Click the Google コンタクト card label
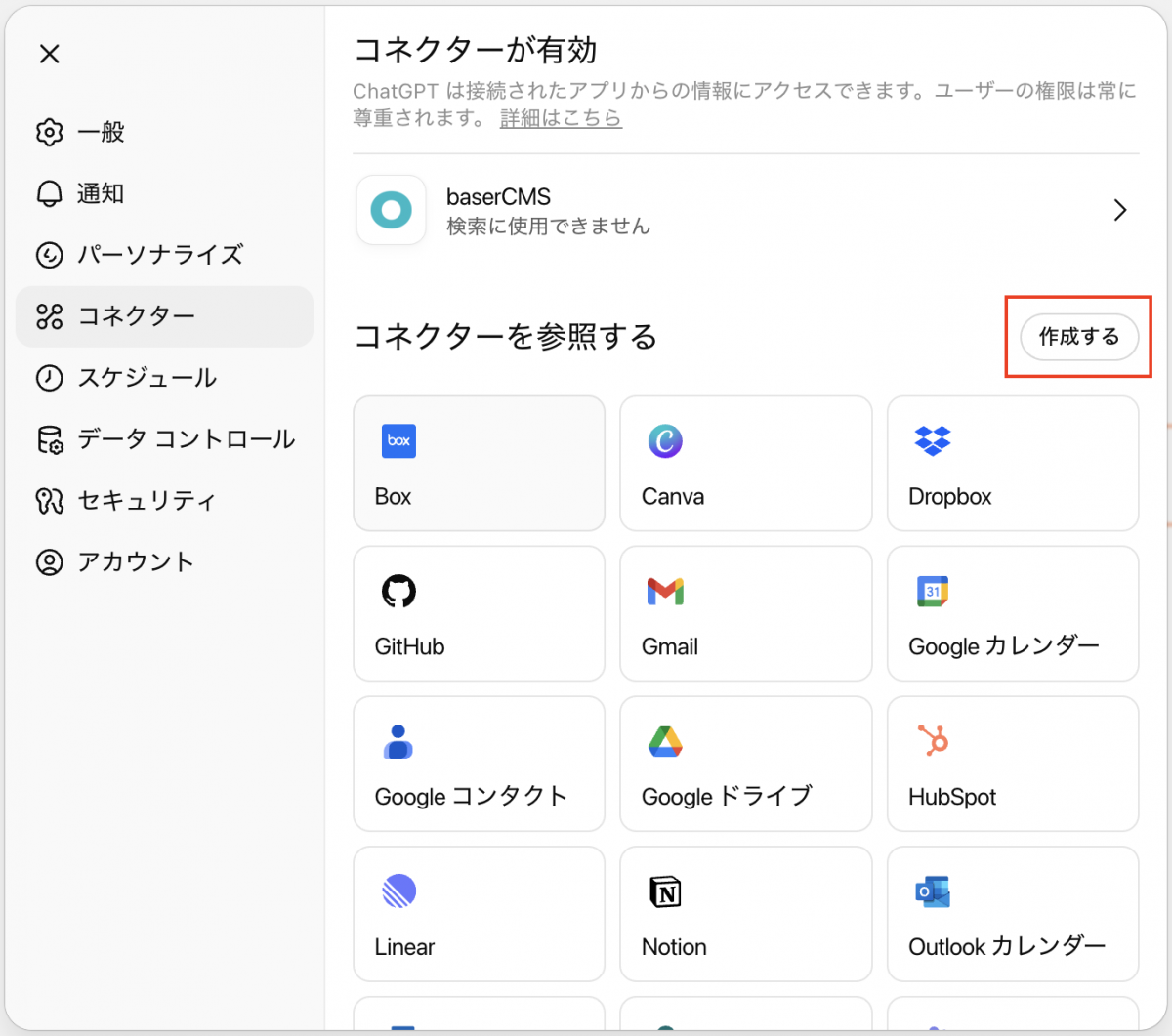1172x1036 pixels. click(471, 797)
